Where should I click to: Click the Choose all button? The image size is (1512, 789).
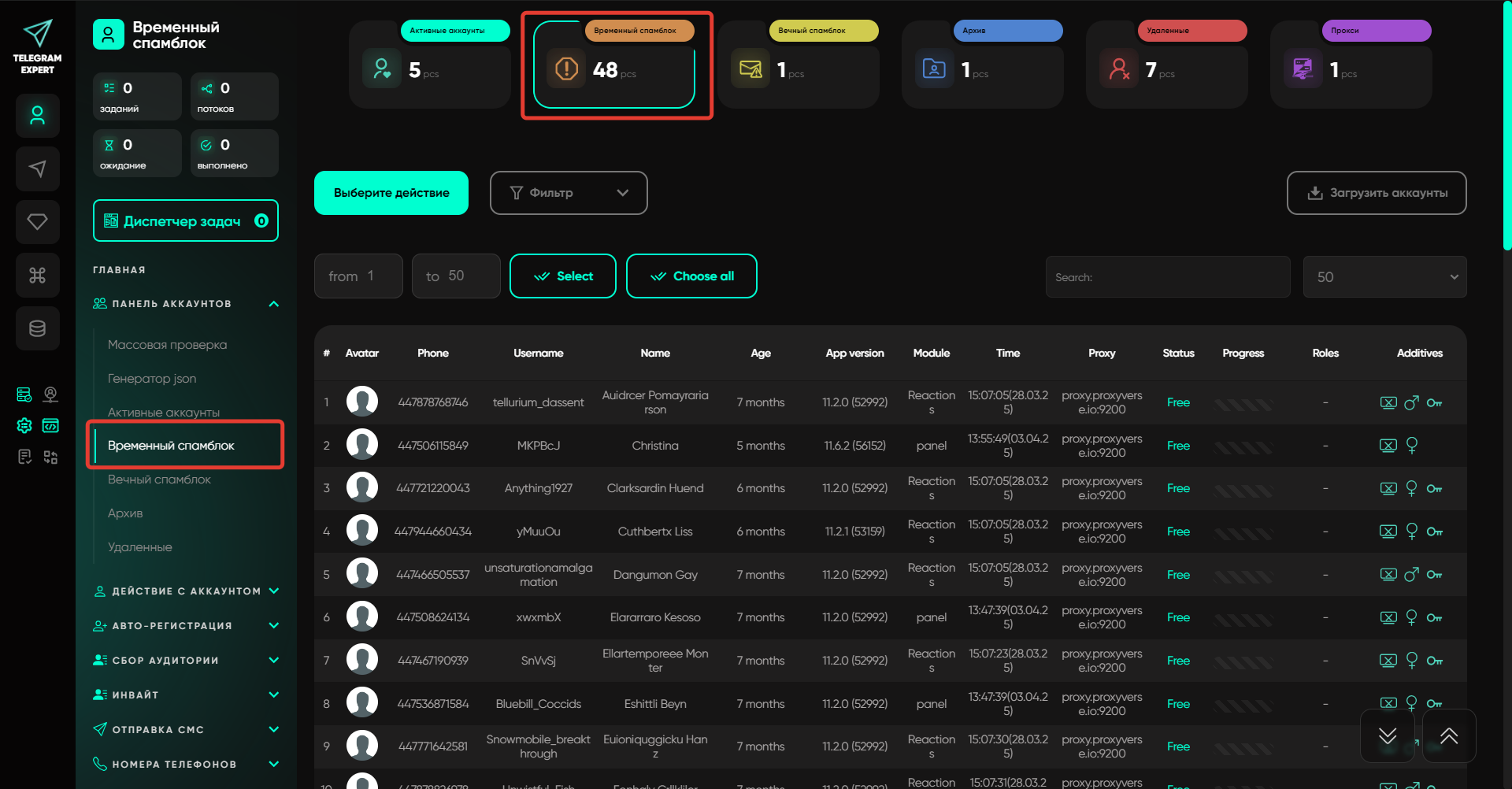691,276
